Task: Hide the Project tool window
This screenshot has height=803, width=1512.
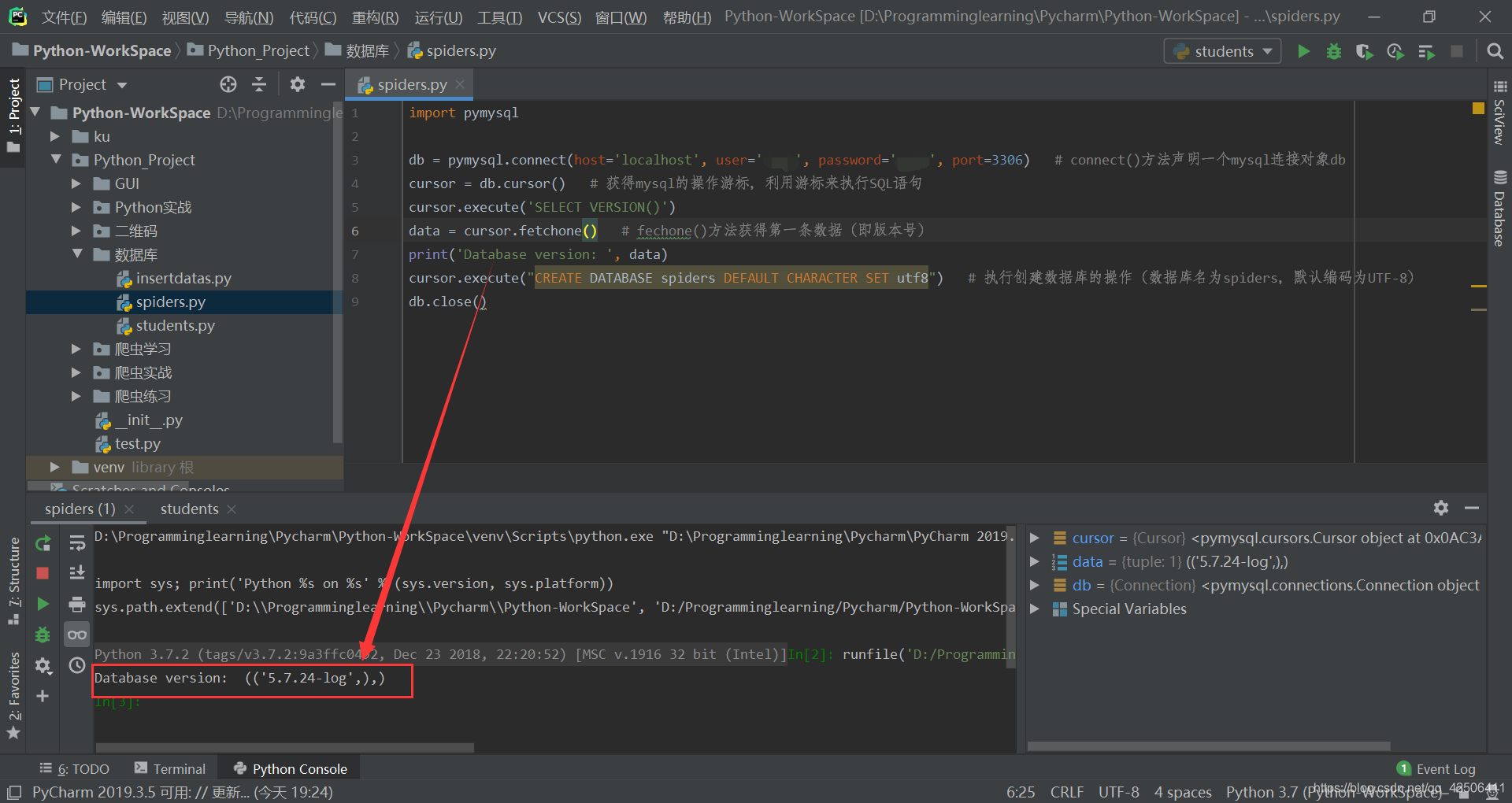Action: point(328,84)
